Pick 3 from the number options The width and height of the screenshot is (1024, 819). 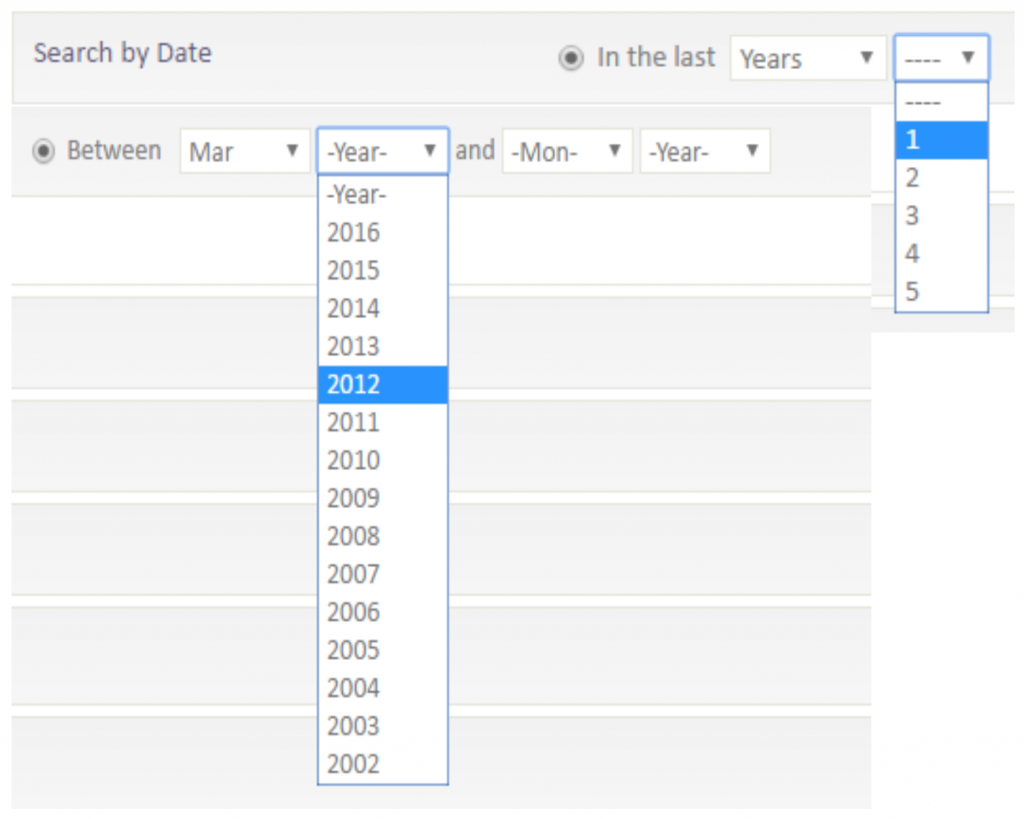pos(941,217)
